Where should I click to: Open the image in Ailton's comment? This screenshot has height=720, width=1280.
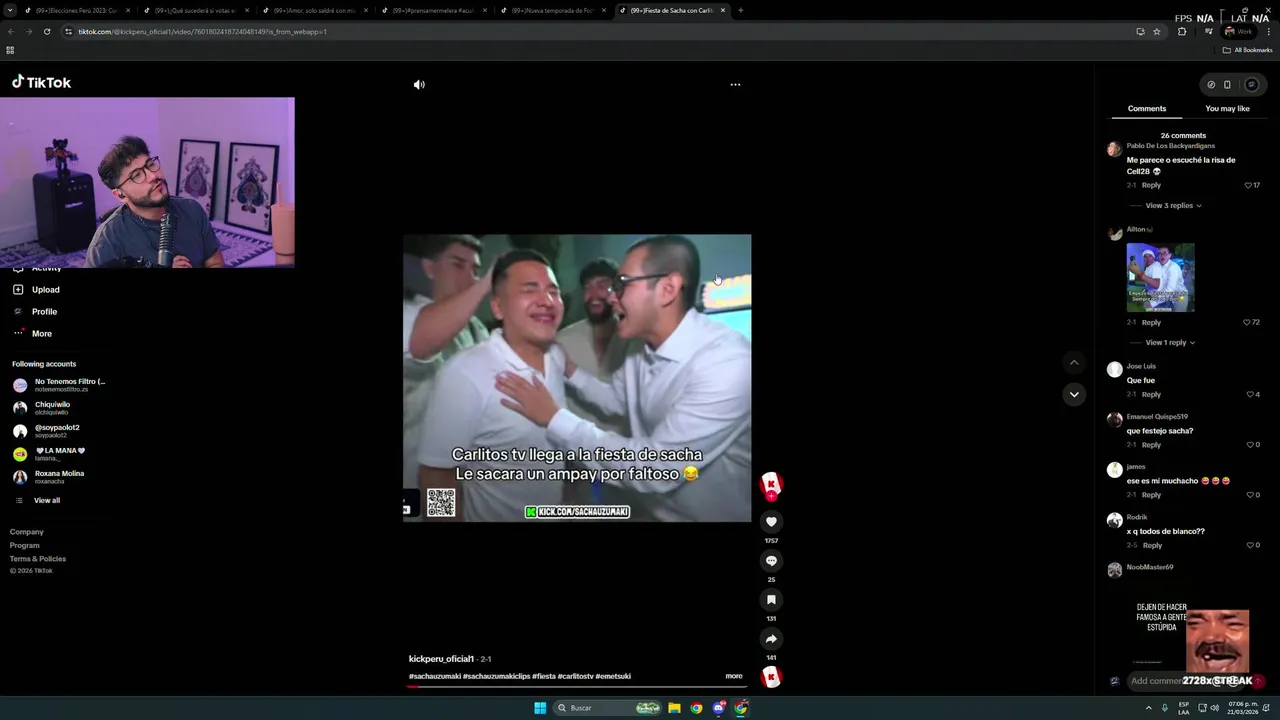tap(1160, 277)
